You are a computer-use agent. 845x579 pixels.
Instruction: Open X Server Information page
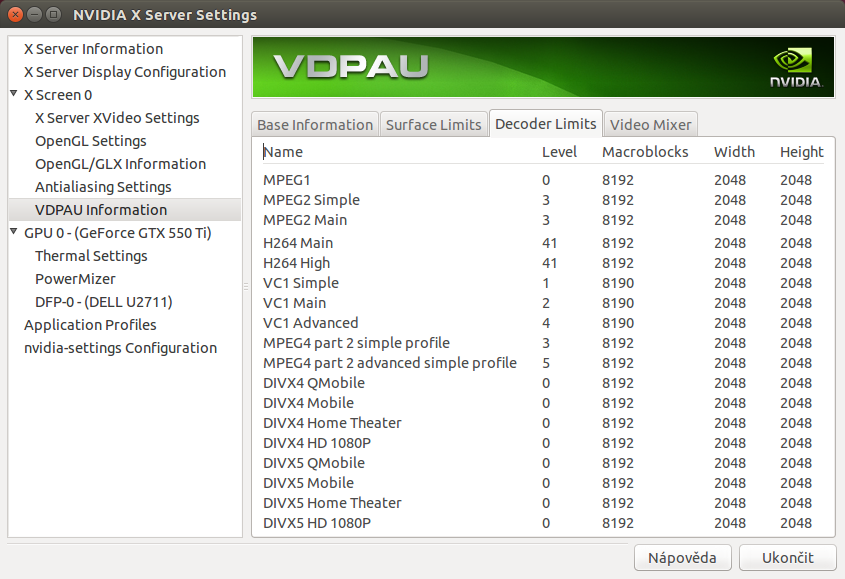(93, 49)
